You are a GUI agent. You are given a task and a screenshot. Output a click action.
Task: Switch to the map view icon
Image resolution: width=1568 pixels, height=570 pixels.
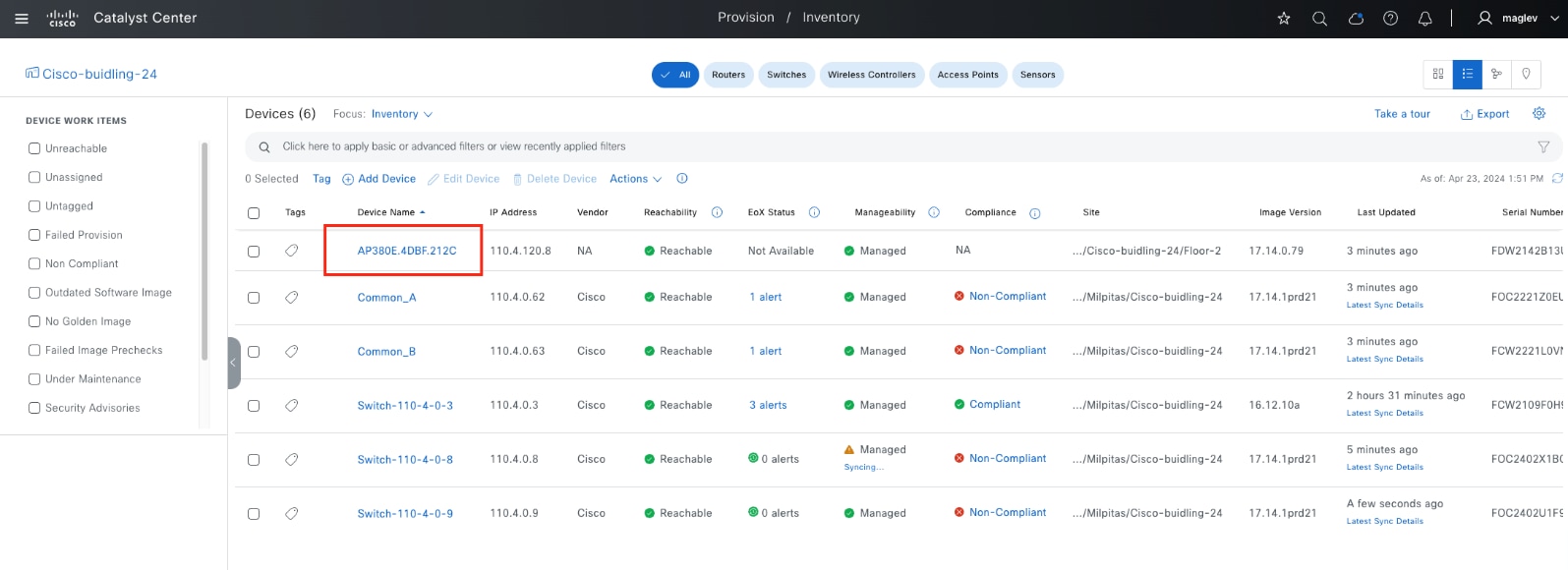point(1526,75)
